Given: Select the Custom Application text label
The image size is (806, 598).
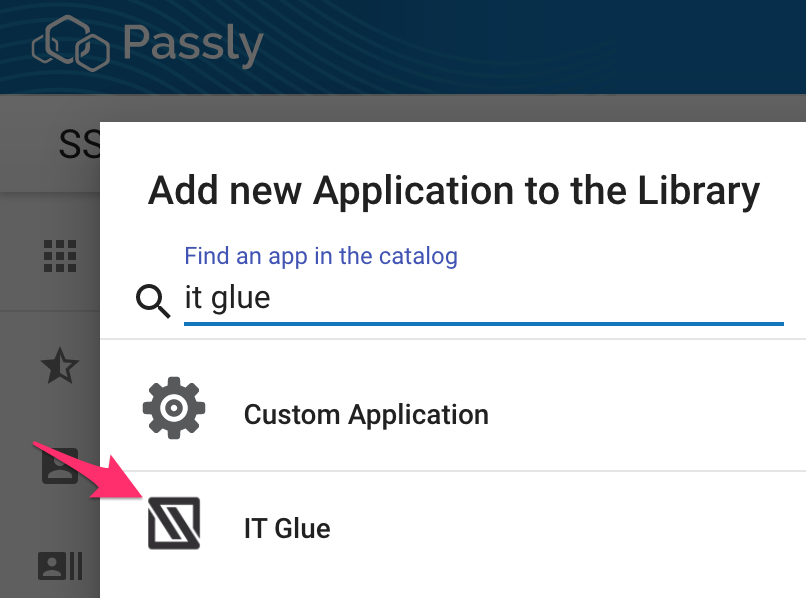Looking at the screenshot, I should pos(366,415).
